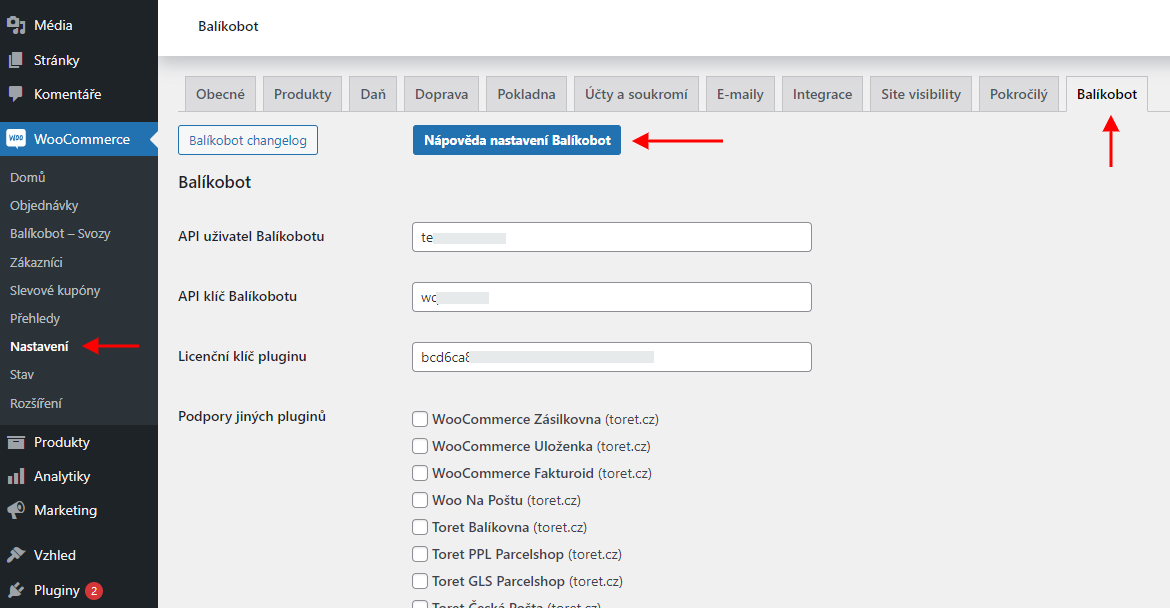Open Komentáře via its speech-bubble icon
This screenshot has height=608, width=1170.
point(16,94)
